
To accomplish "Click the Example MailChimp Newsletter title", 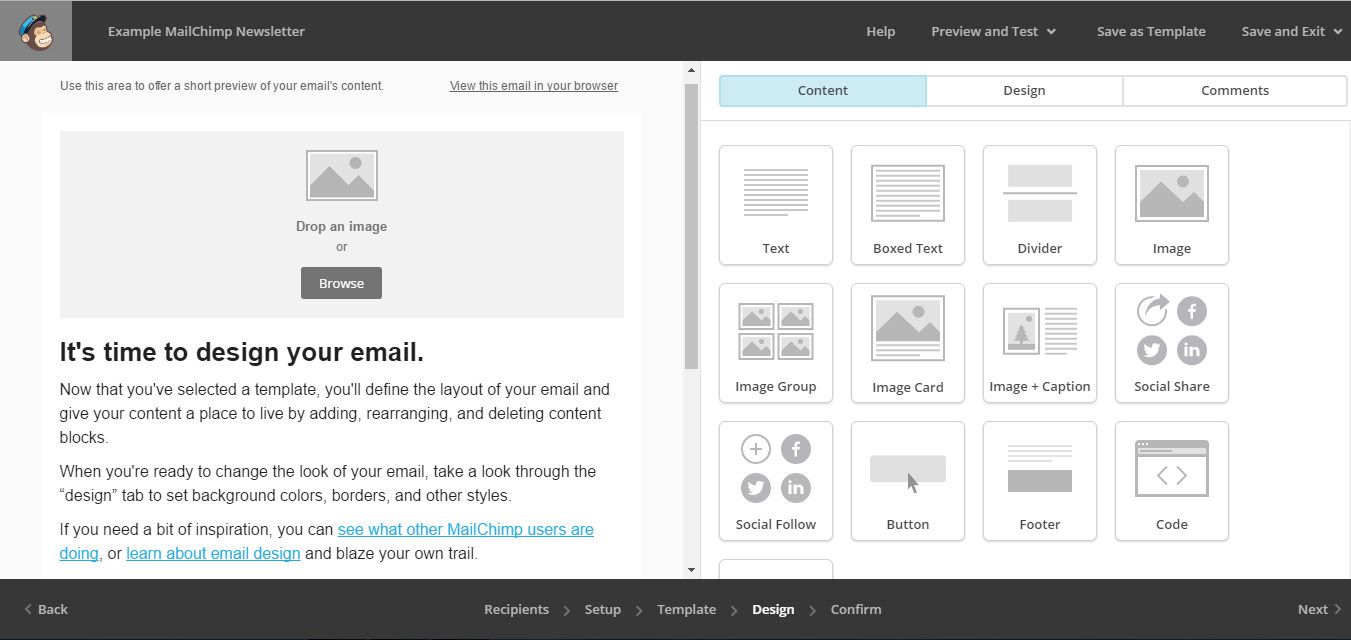I will (206, 31).
